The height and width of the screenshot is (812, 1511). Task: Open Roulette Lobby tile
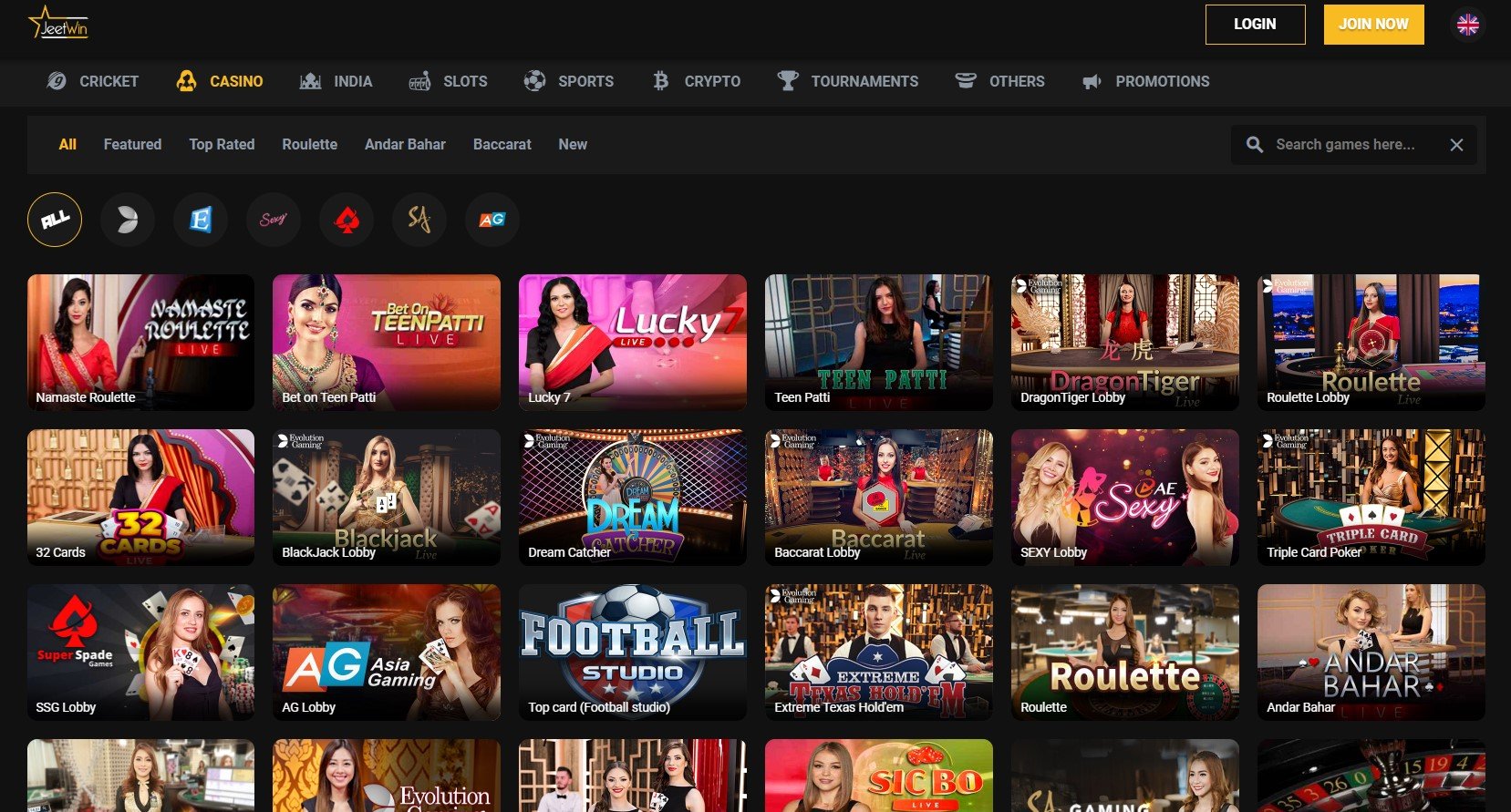1371,343
